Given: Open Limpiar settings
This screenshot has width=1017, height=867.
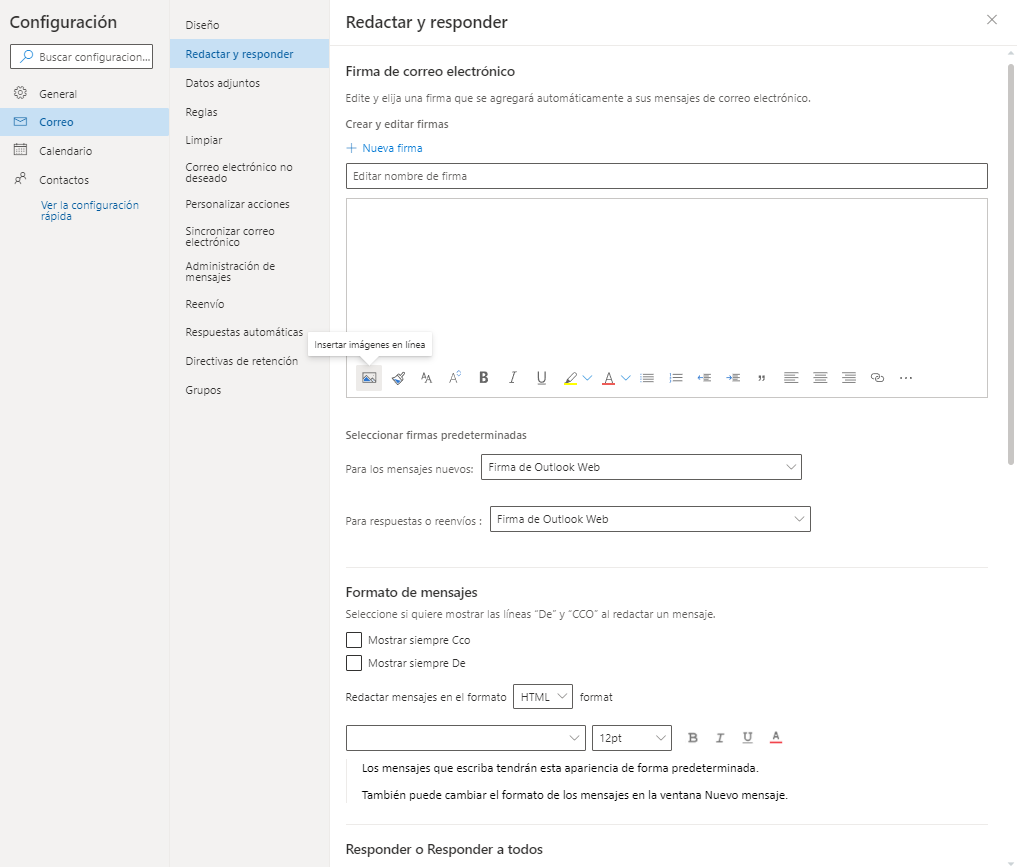Looking at the screenshot, I should coord(249,140).
